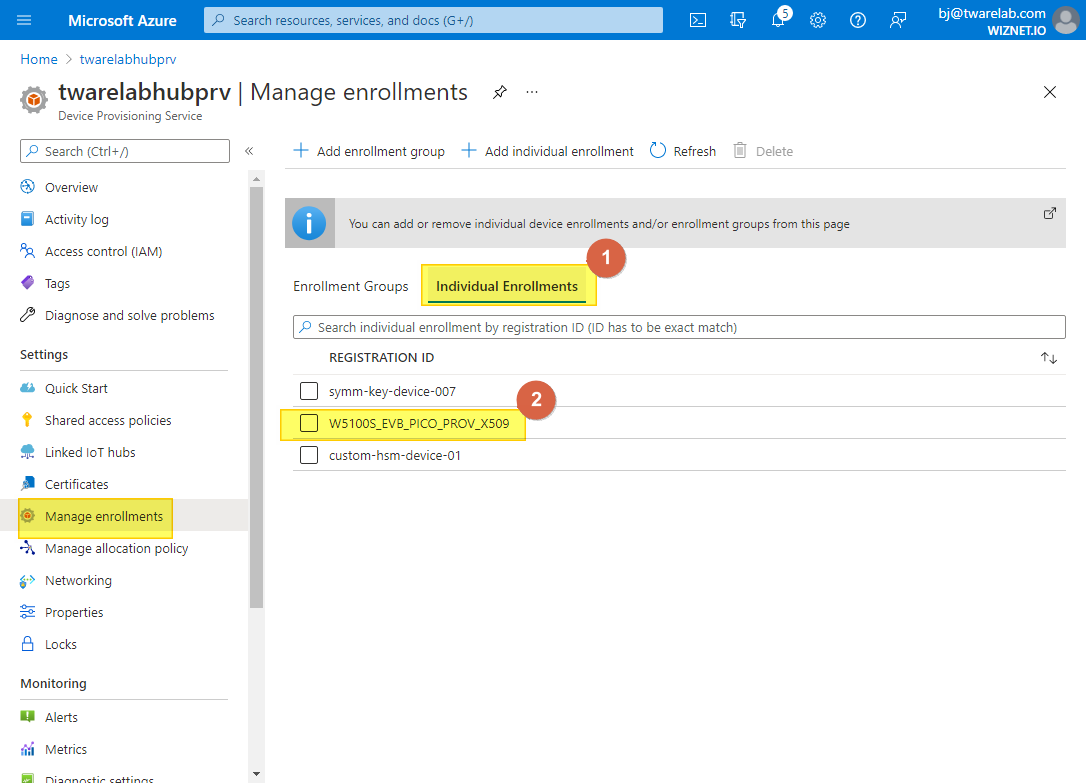This screenshot has height=783, width=1086.
Task: Click the Locks padlock icon
Action: pos(28,644)
